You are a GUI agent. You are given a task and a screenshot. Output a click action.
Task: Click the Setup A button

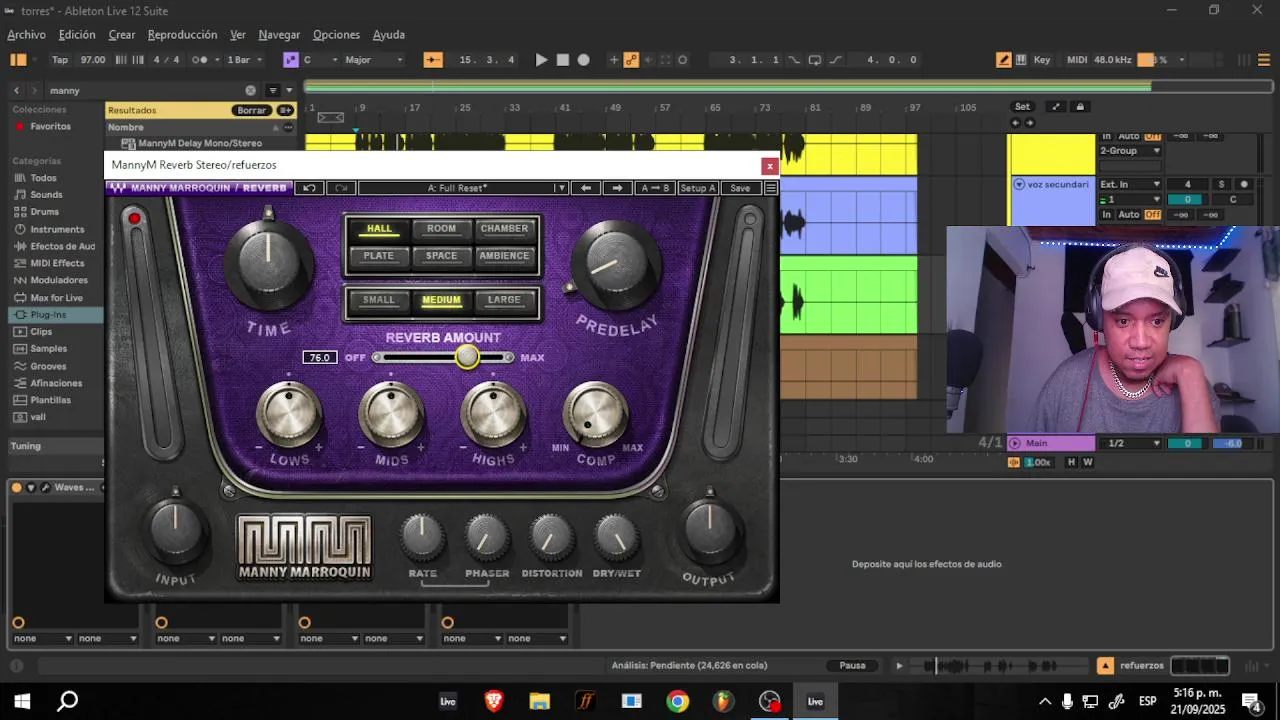point(698,188)
